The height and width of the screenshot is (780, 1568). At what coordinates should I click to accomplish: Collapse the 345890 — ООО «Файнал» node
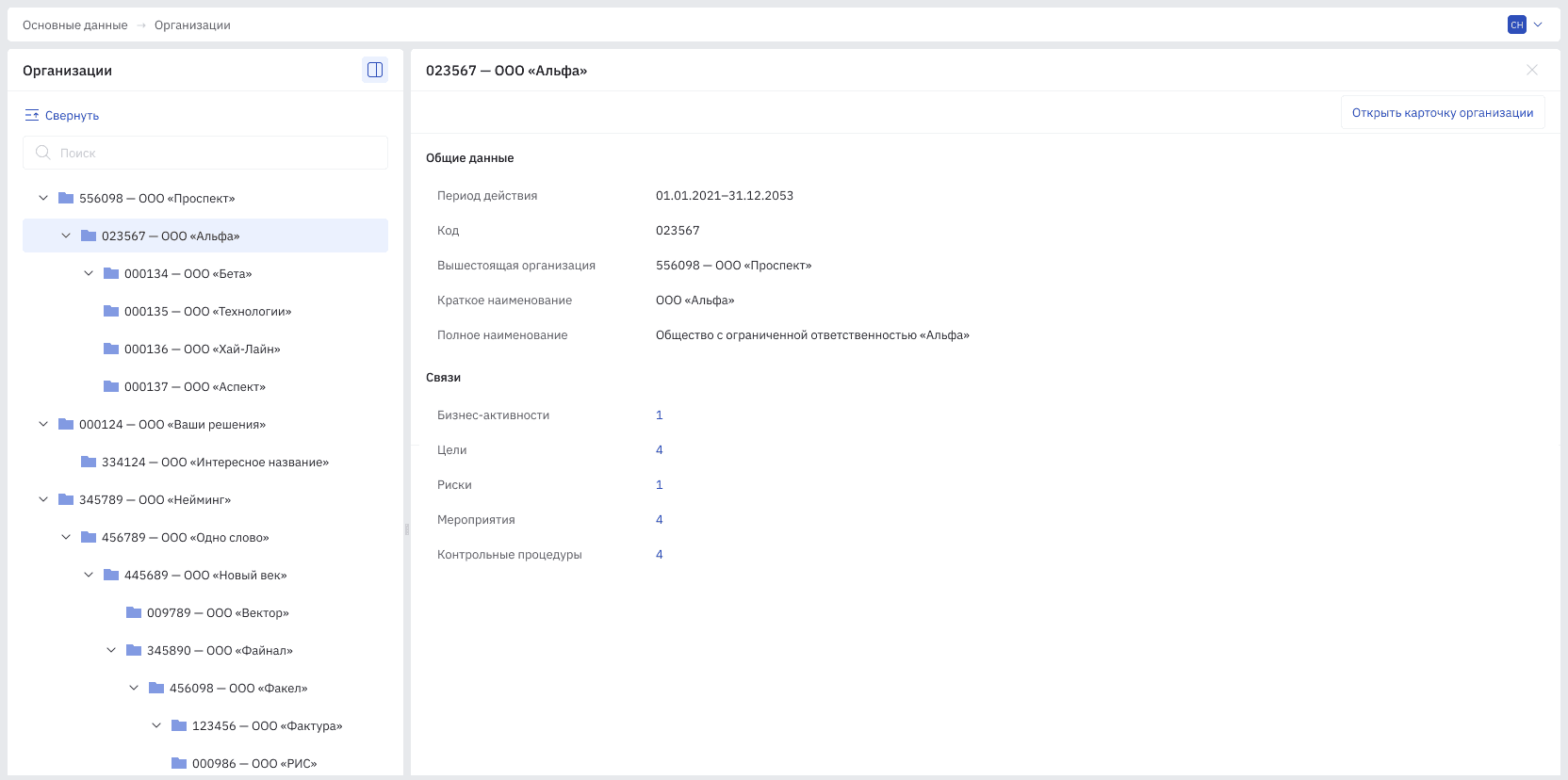111,650
